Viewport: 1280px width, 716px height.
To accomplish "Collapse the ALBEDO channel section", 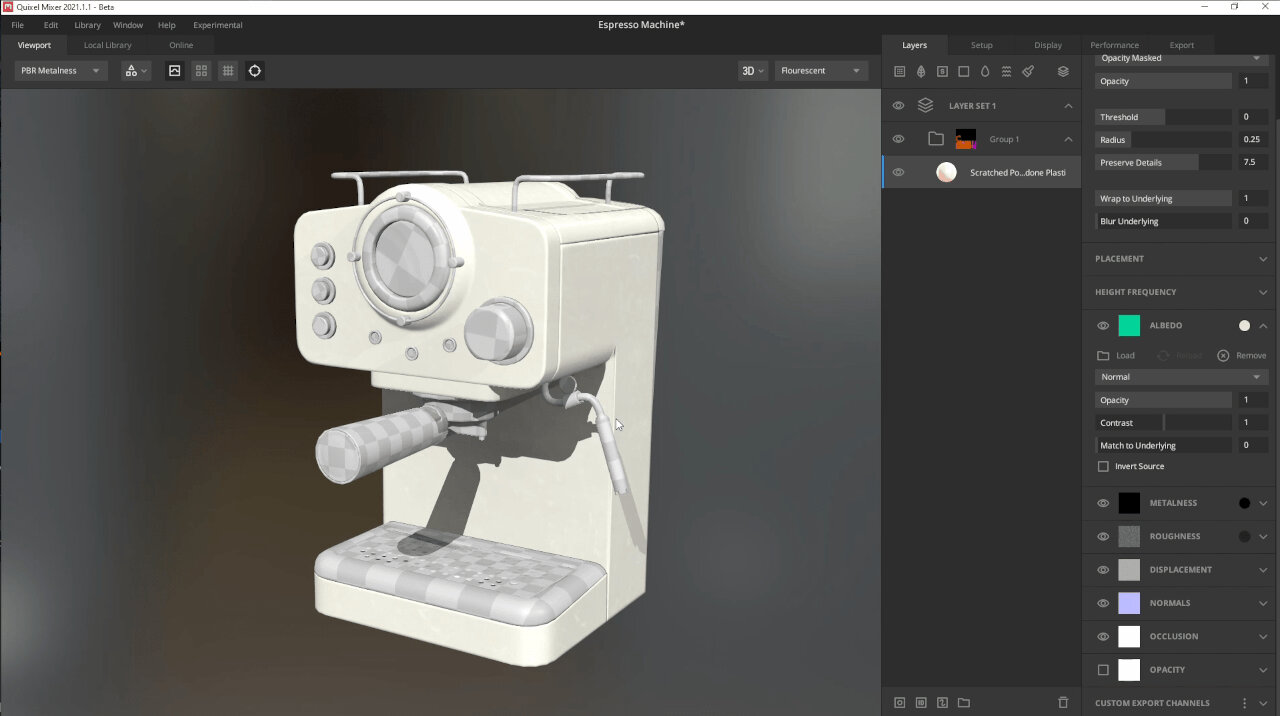I will 1264,325.
